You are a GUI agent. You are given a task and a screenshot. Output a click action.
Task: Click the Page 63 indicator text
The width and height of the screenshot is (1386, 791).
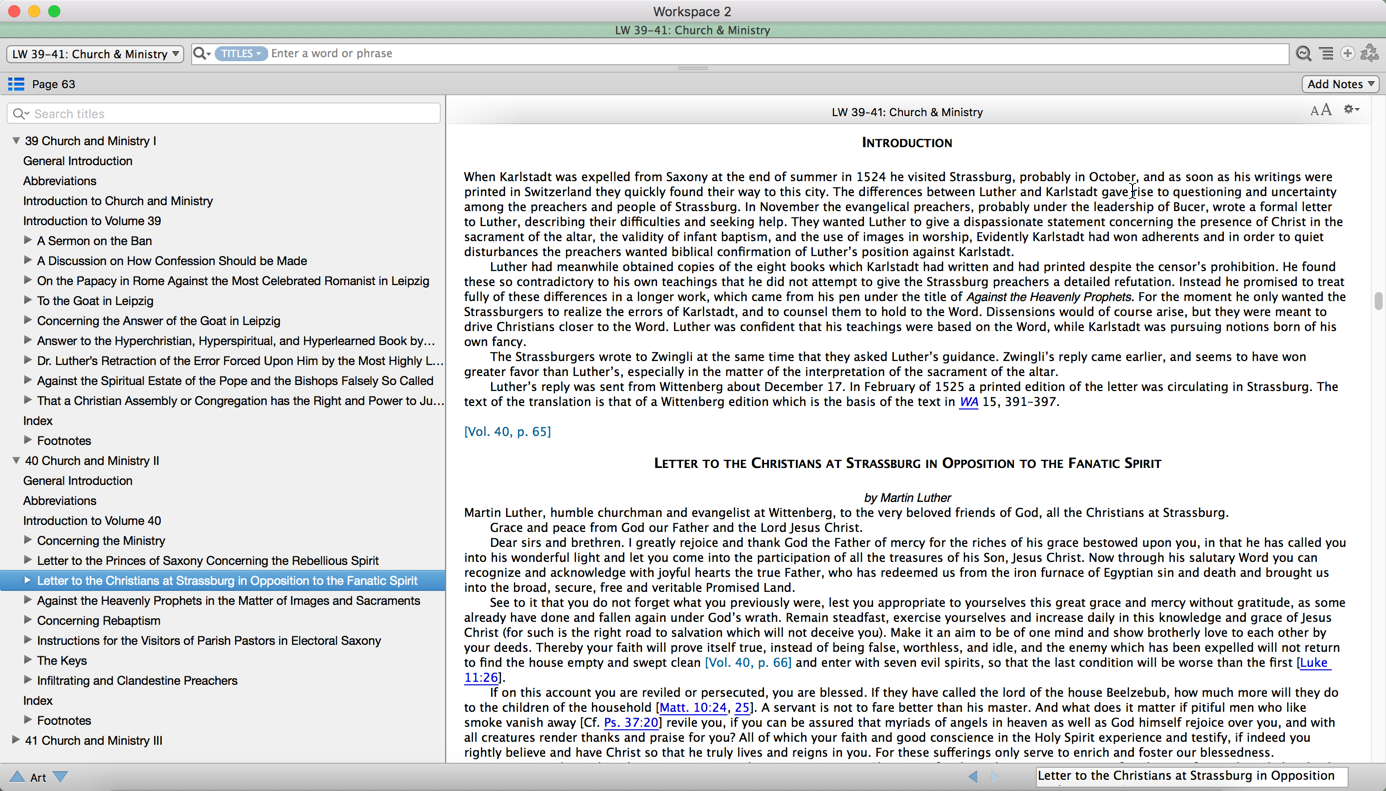click(54, 85)
